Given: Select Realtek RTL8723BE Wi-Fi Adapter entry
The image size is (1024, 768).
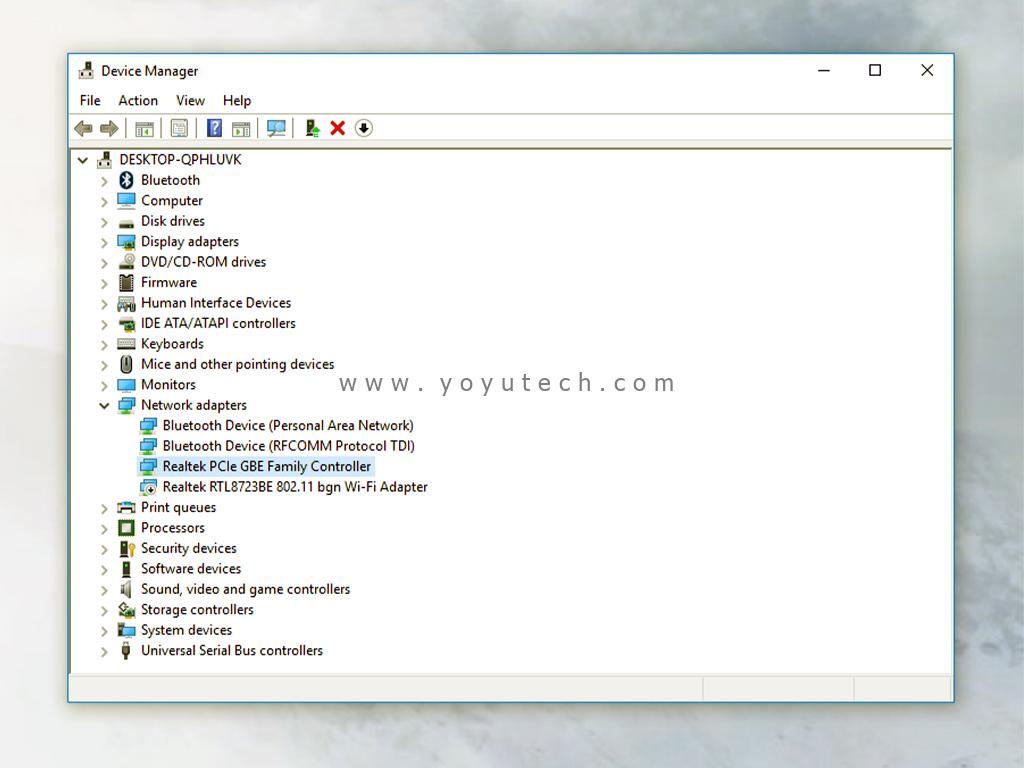Looking at the screenshot, I should (295, 487).
